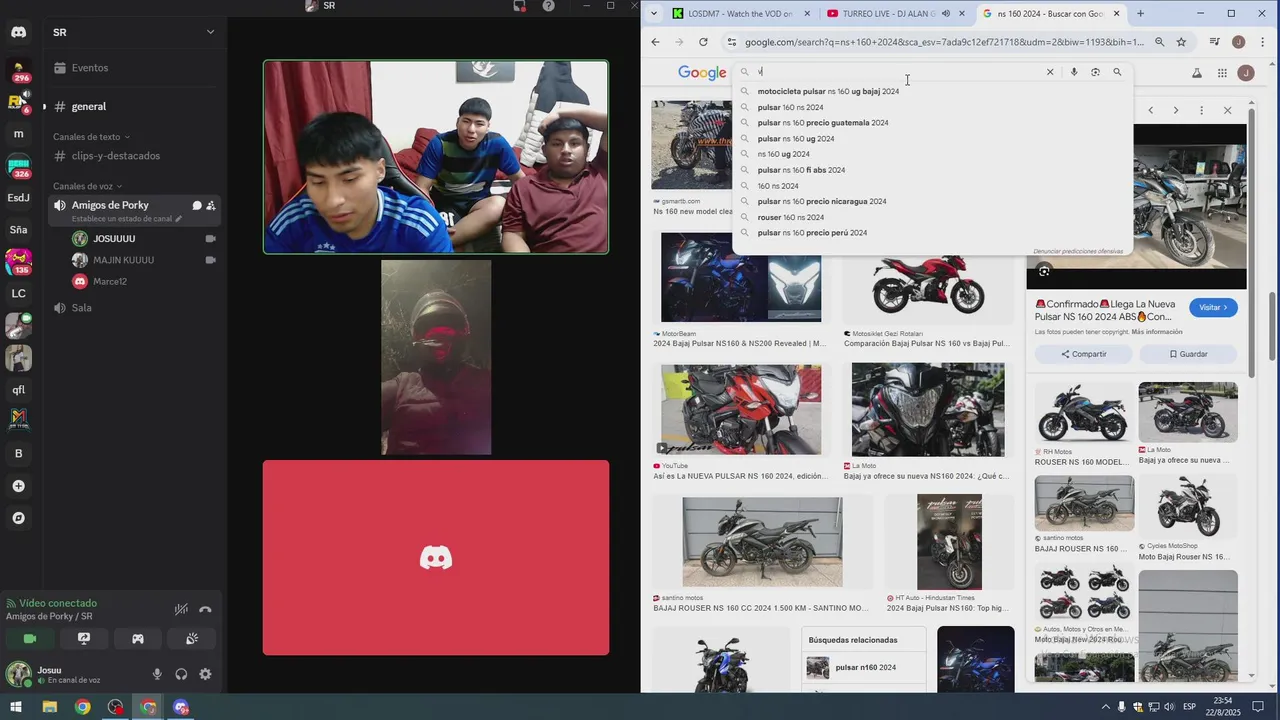1280x720 pixels.
Task: Open Discord home via logo icon
Action: coord(18,32)
